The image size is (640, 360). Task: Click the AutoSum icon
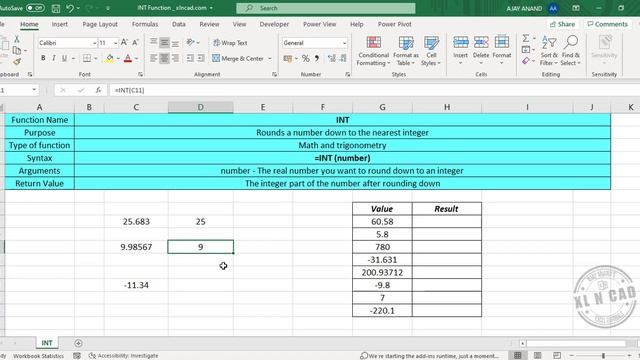[x=526, y=38]
